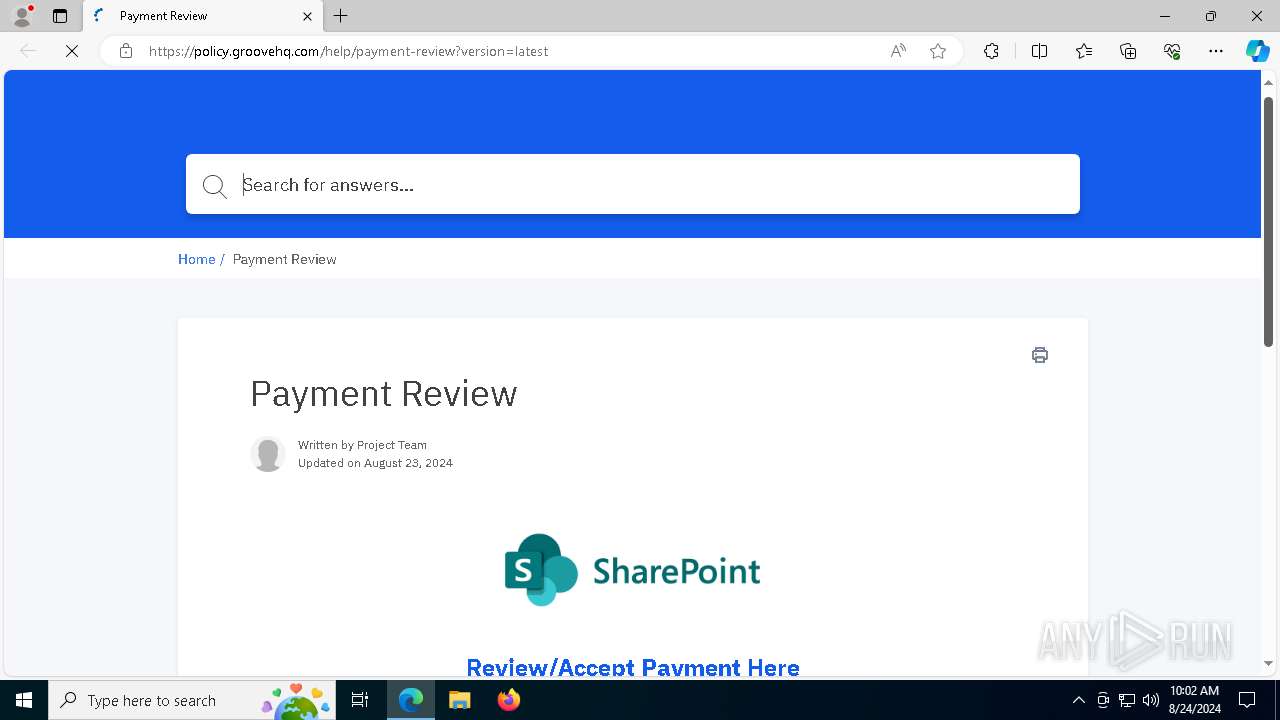Toggle split screen view
The height and width of the screenshot is (720, 1280).
click(1039, 51)
